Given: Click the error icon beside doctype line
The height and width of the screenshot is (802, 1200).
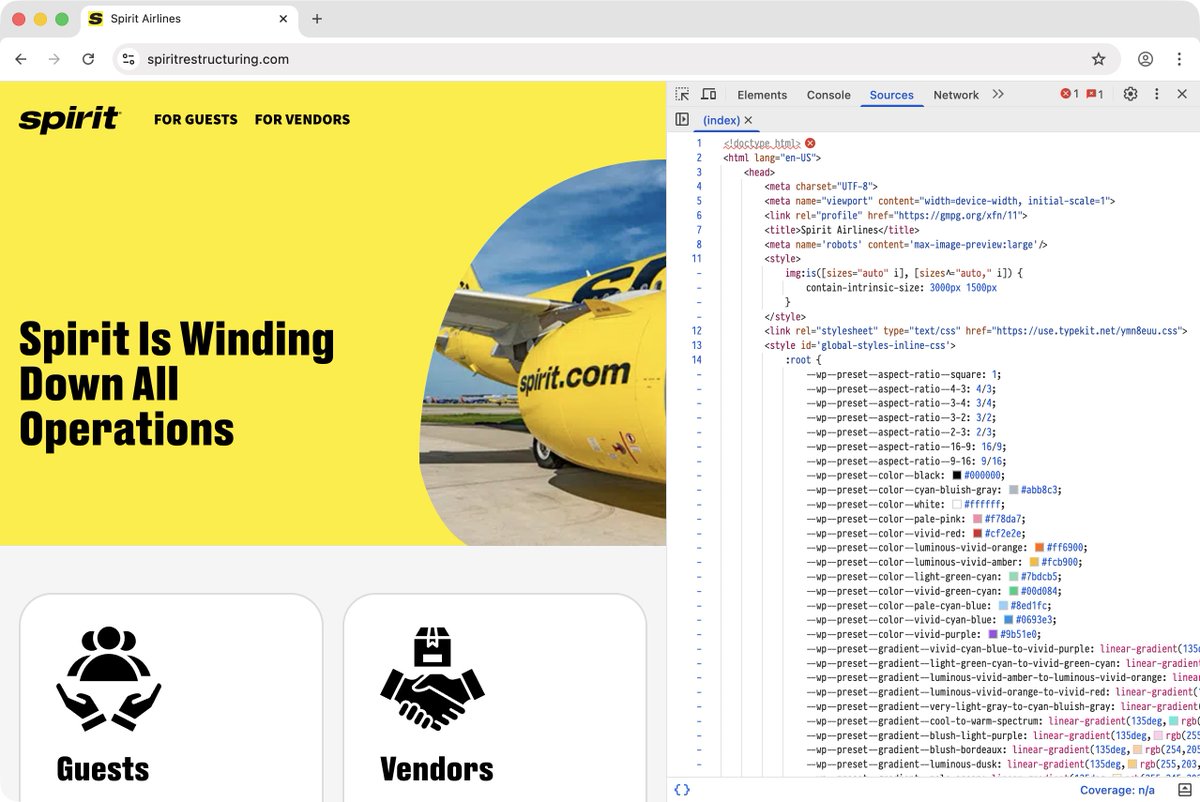Looking at the screenshot, I should [x=810, y=143].
